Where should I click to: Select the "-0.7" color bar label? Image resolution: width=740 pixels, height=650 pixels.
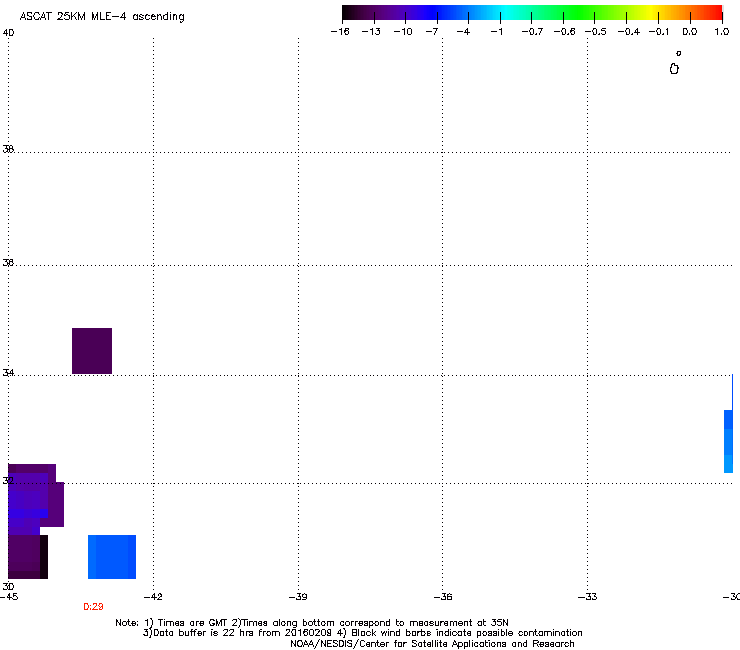click(x=532, y=32)
